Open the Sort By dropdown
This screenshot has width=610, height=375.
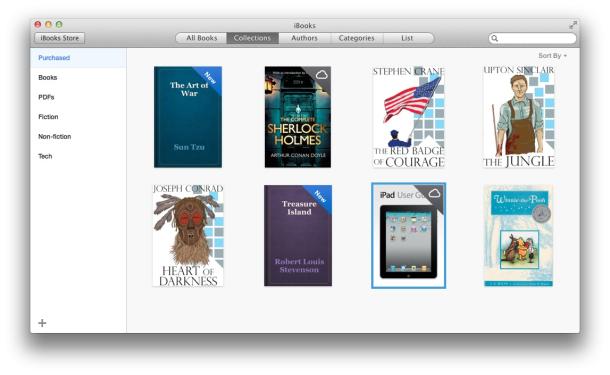tap(552, 56)
